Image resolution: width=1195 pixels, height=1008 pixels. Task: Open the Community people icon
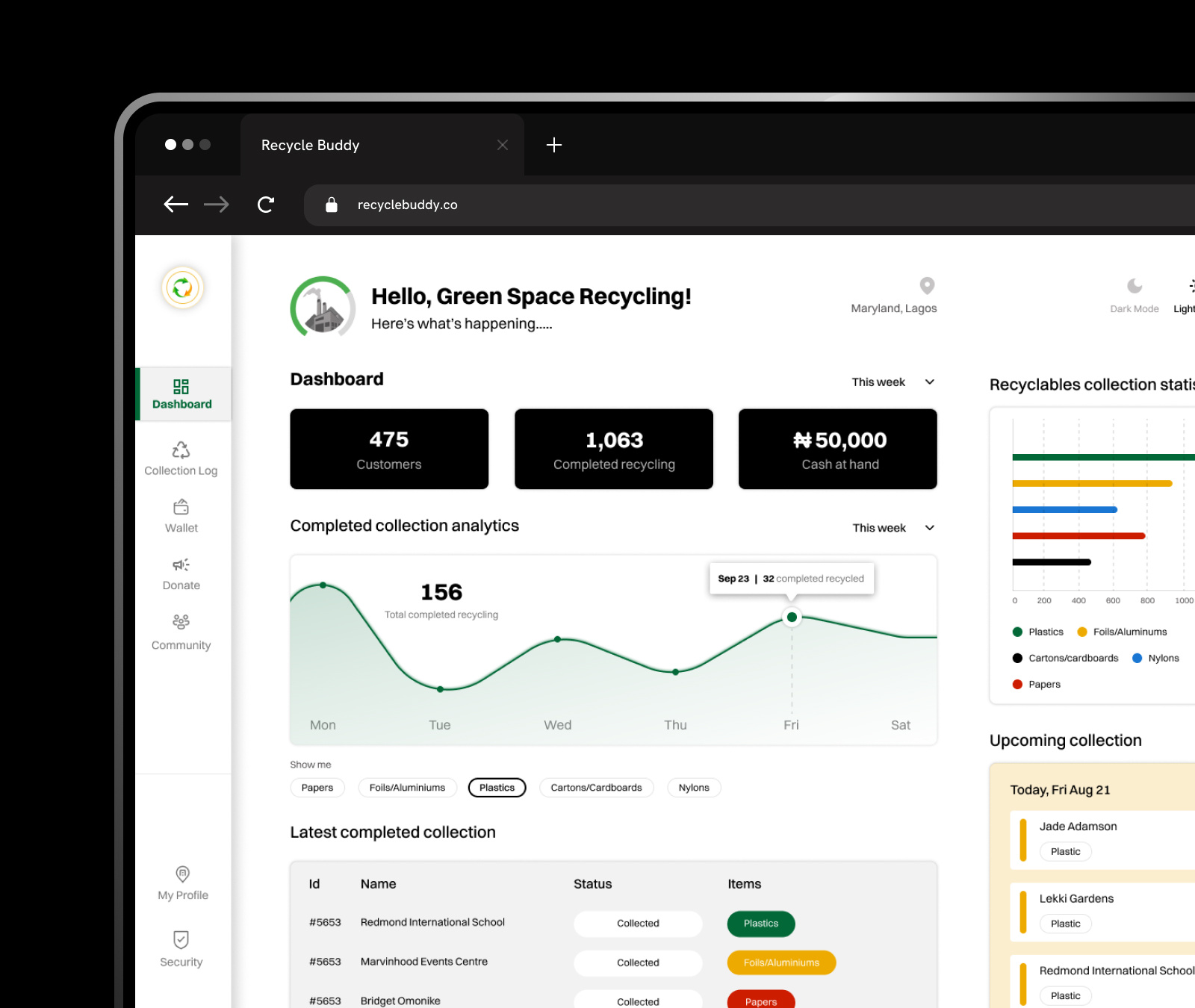coord(181,622)
